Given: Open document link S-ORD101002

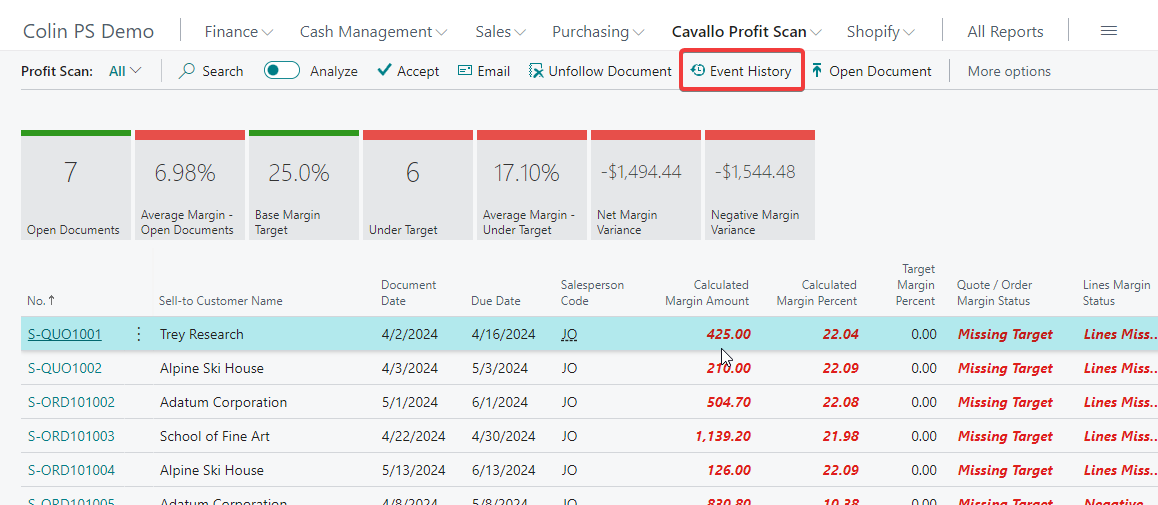Looking at the screenshot, I should [x=71, y=402].
